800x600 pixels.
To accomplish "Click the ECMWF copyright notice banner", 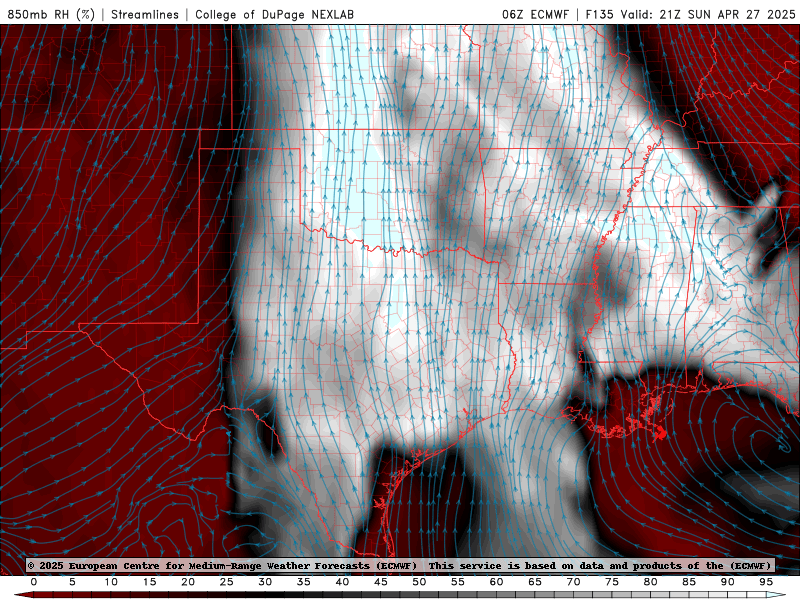I will click(399, 565).
